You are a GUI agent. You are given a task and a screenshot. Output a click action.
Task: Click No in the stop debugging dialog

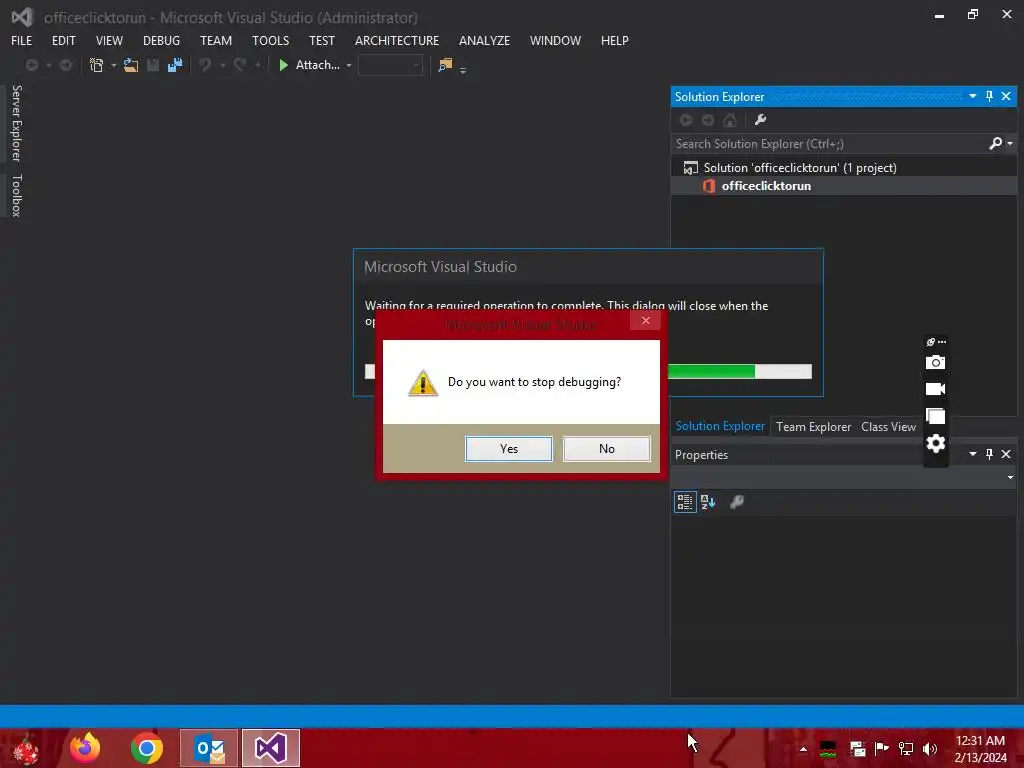tap(607, 449)
